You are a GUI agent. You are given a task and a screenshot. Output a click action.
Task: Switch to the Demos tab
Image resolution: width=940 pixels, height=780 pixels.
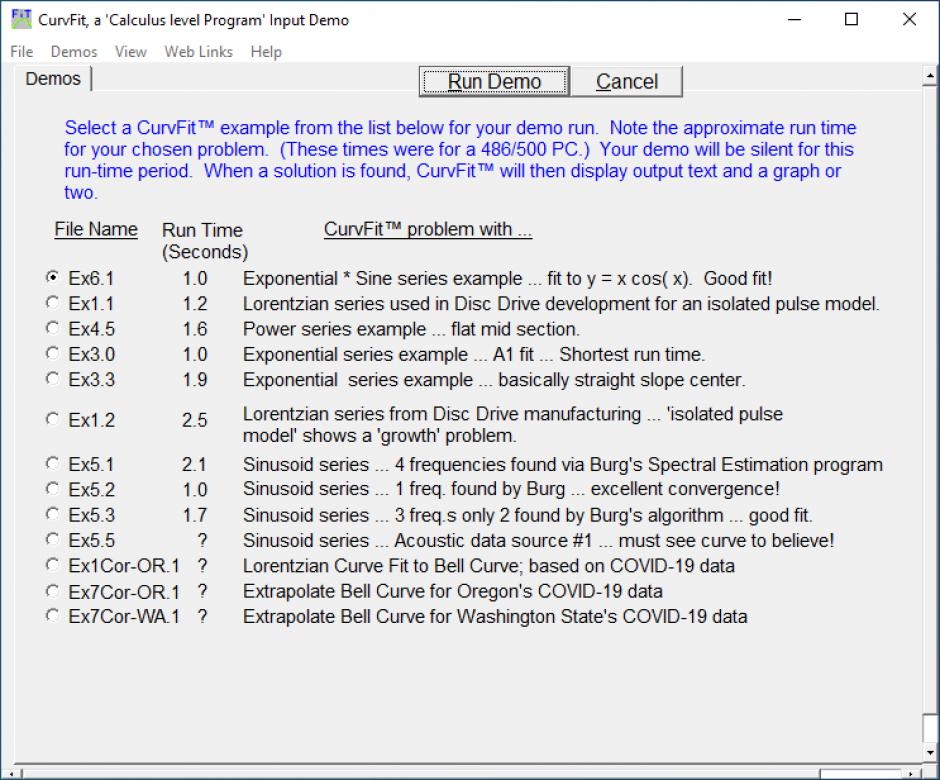click(53, 79)
